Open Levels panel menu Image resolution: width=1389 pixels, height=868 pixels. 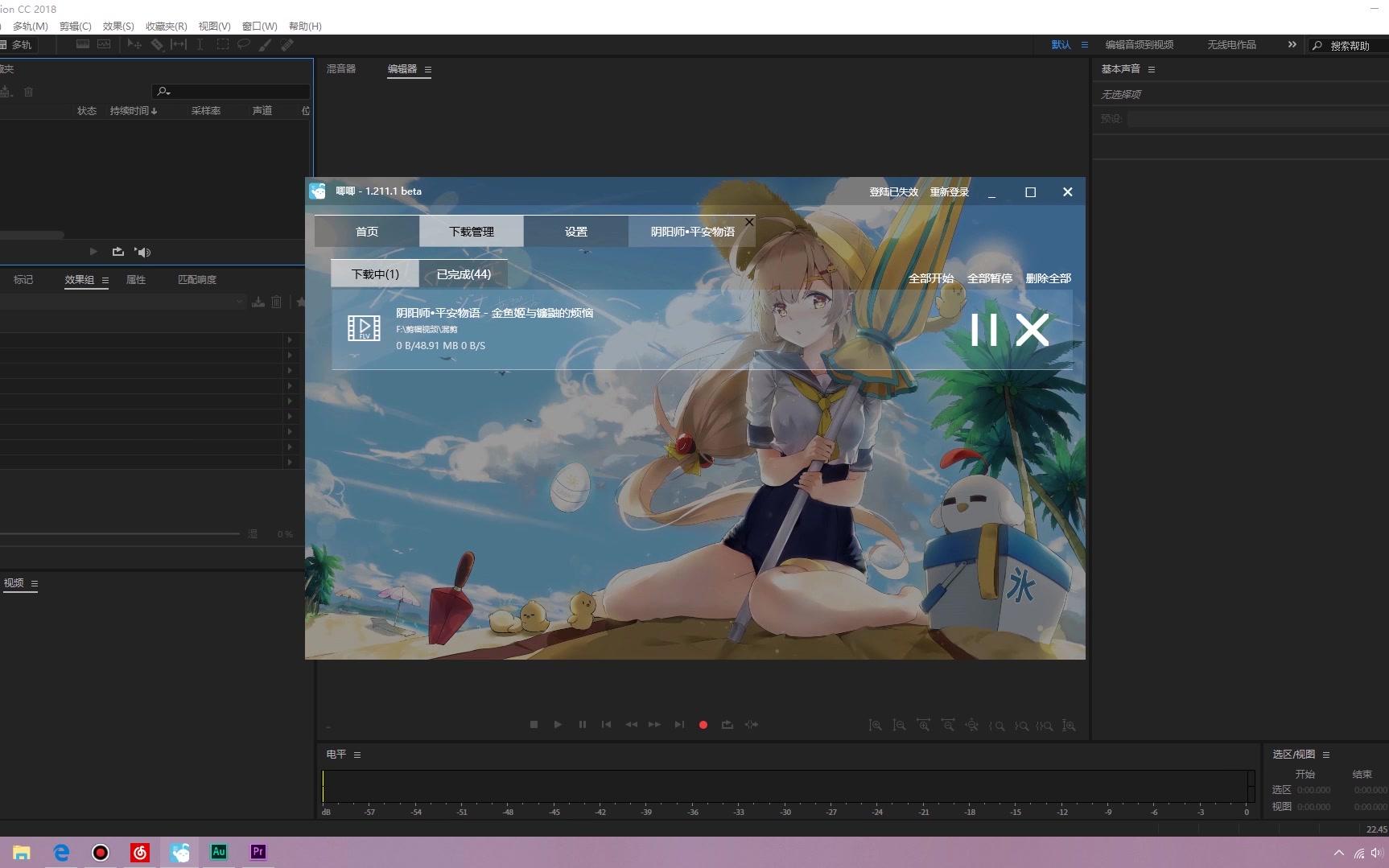357,755
